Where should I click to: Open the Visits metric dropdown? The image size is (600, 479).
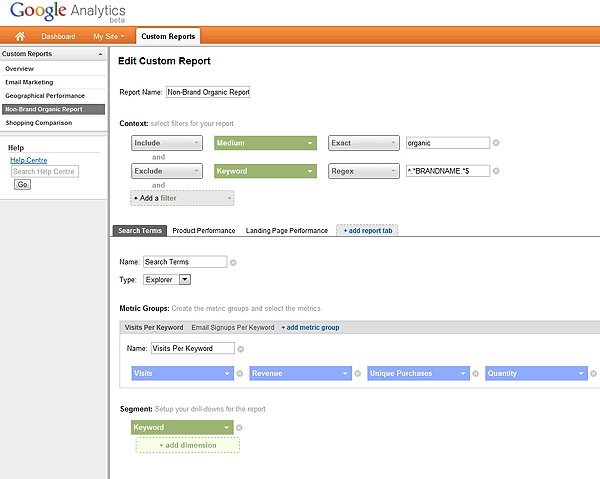click(183, 373)
